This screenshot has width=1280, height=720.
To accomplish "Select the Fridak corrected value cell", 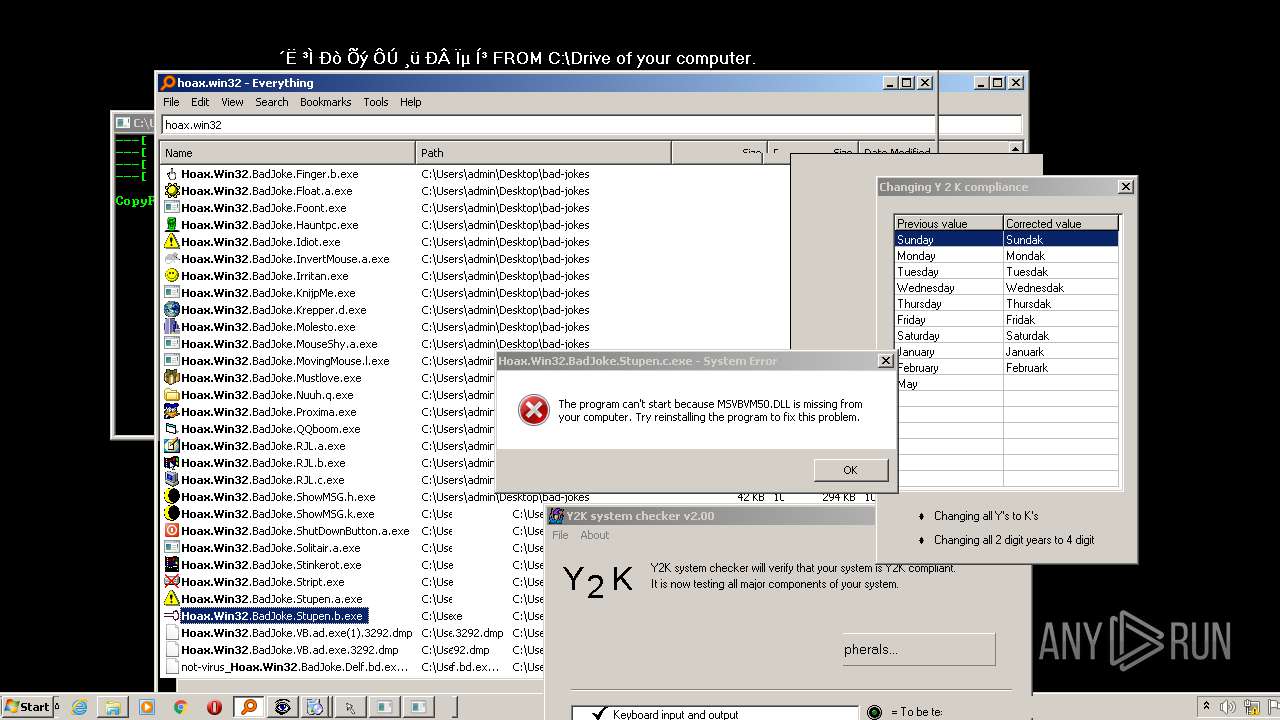I will [1060, 320].
